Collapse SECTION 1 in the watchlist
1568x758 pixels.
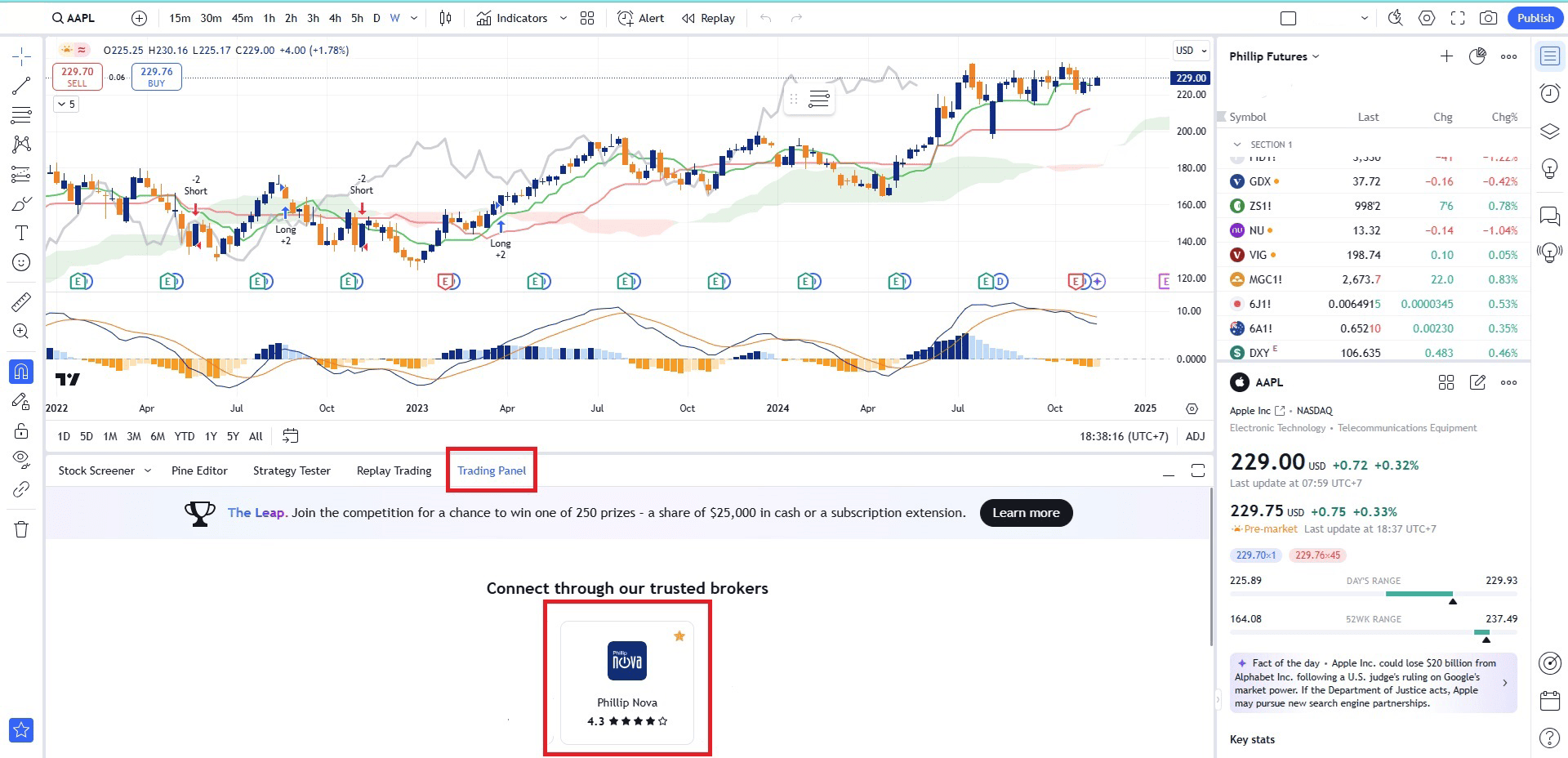pos(1237,145)
